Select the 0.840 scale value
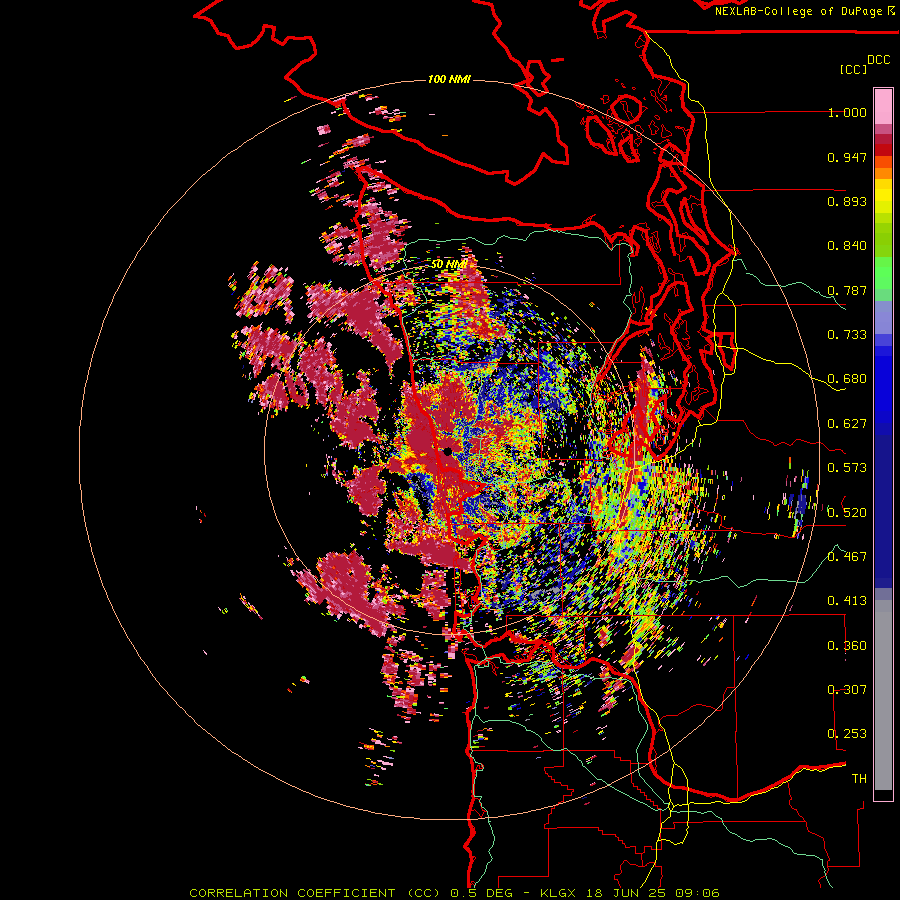Viewport: 900px width, 900px height. (847, 246)
